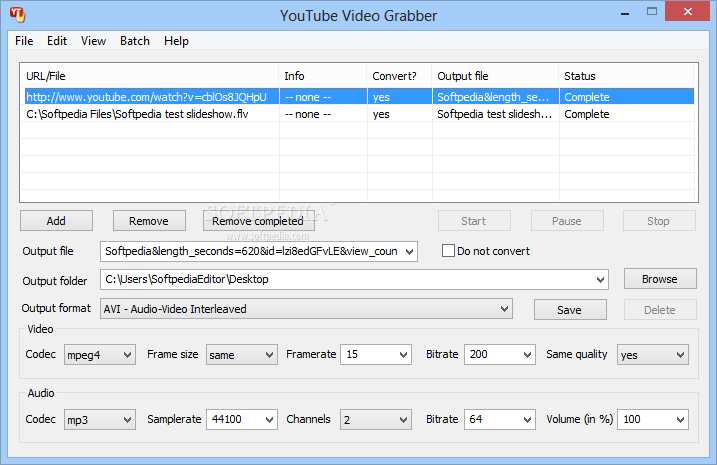Click the Status column header

coord(625,76)
